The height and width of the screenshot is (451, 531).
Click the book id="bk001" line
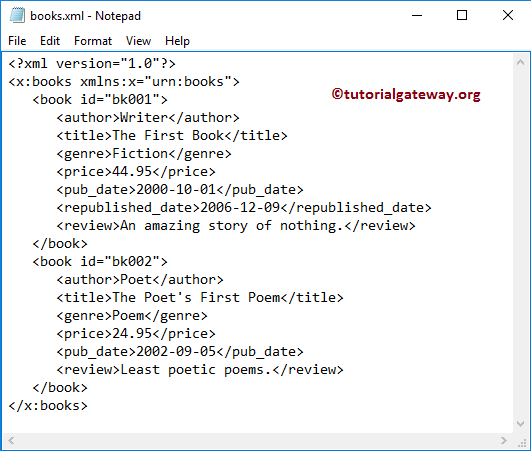point(100,100)
